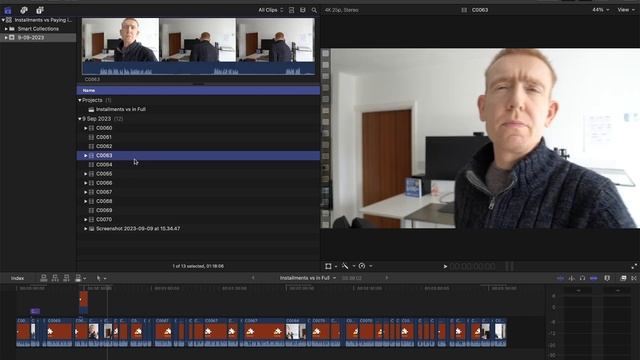Click the connected red clip above storyline
640x360 pixels.
point(84,302)
